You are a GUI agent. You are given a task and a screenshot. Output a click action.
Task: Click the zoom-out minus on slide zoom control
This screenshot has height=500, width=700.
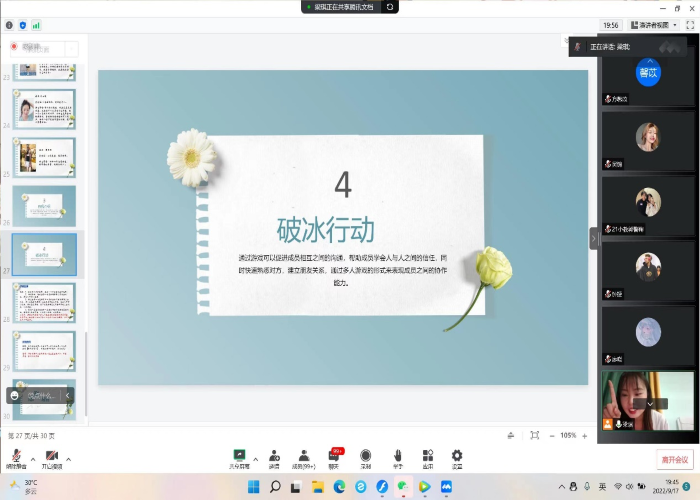point(551,436)
